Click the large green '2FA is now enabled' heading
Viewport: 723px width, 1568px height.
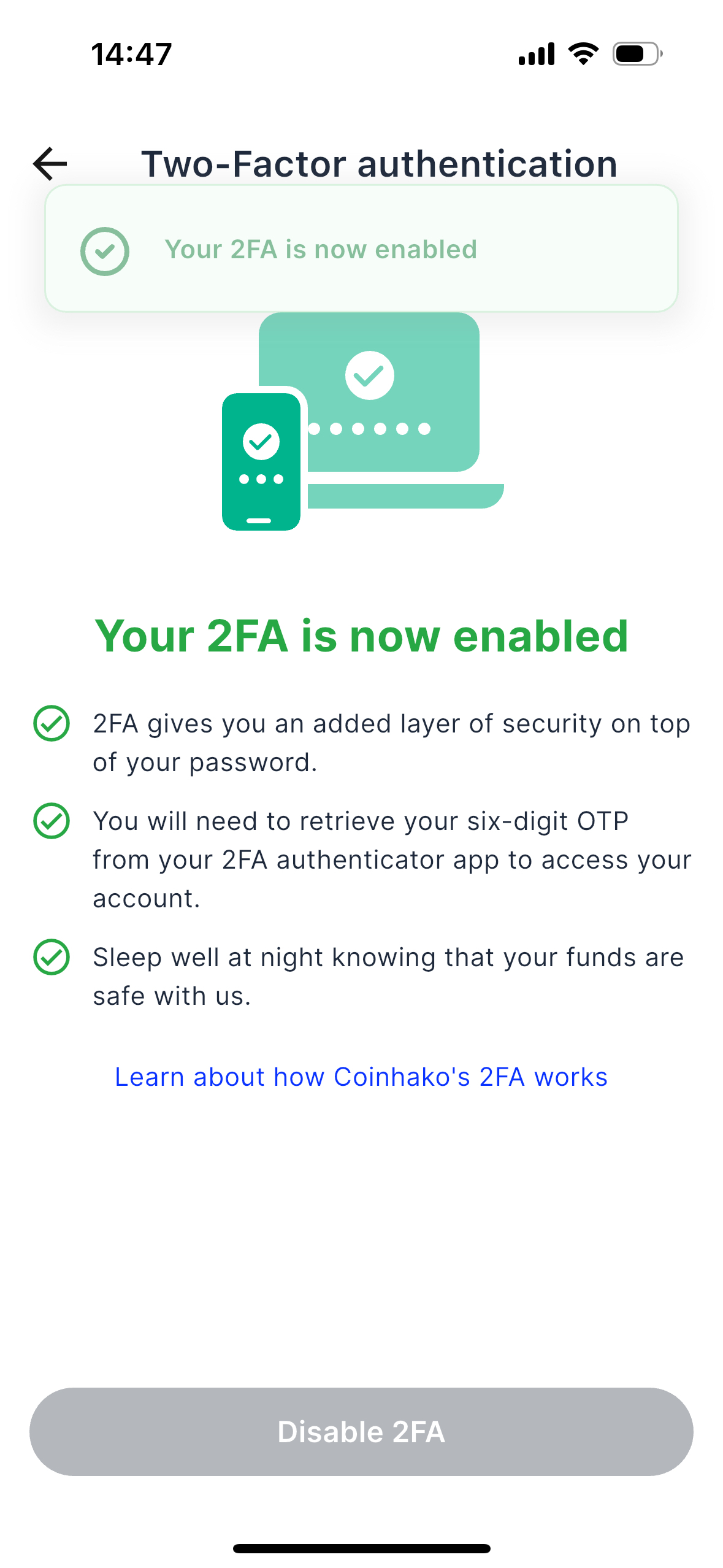(361, 636)
